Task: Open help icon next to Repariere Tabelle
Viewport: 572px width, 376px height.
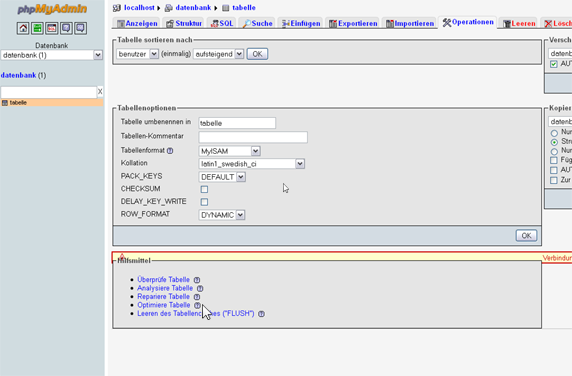Action: [197, 297]
